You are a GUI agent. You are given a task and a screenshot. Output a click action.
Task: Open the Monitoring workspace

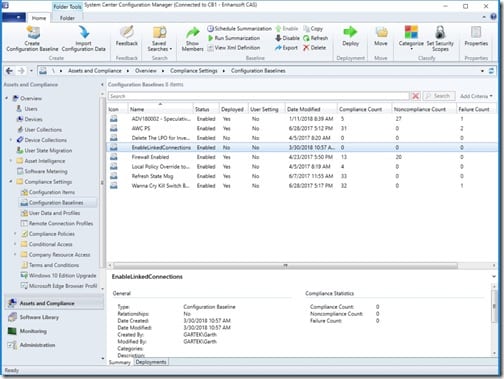coord(54,331)
